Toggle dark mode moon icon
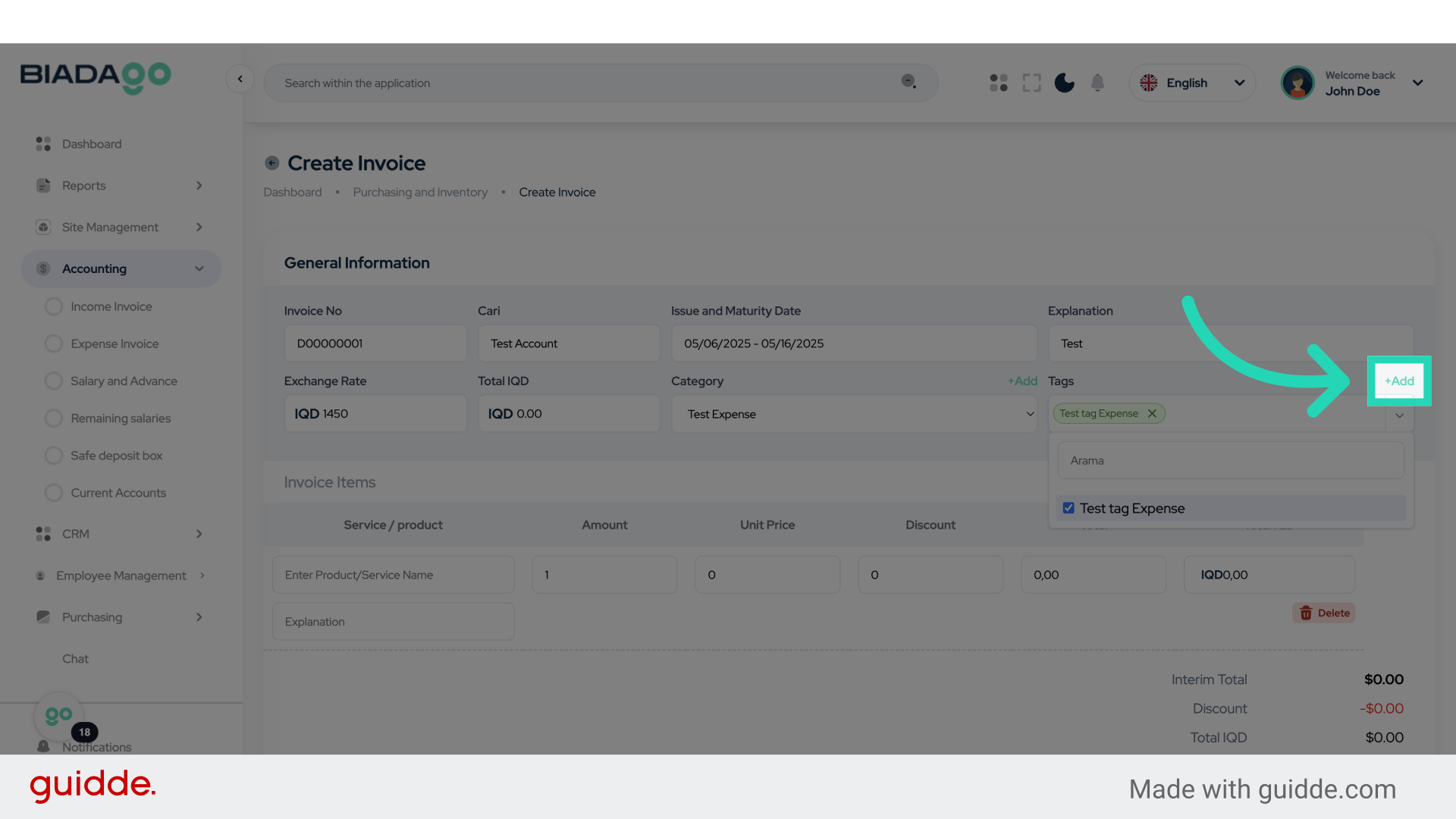This screenshot has width=1456, height=819. tap(1064, 83)
